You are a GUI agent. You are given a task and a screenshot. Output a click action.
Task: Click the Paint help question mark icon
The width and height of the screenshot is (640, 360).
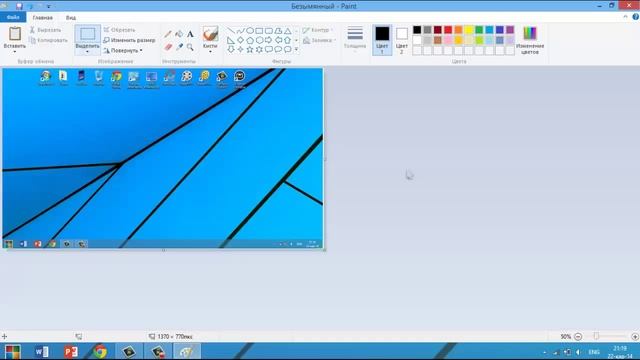point(636,17)
